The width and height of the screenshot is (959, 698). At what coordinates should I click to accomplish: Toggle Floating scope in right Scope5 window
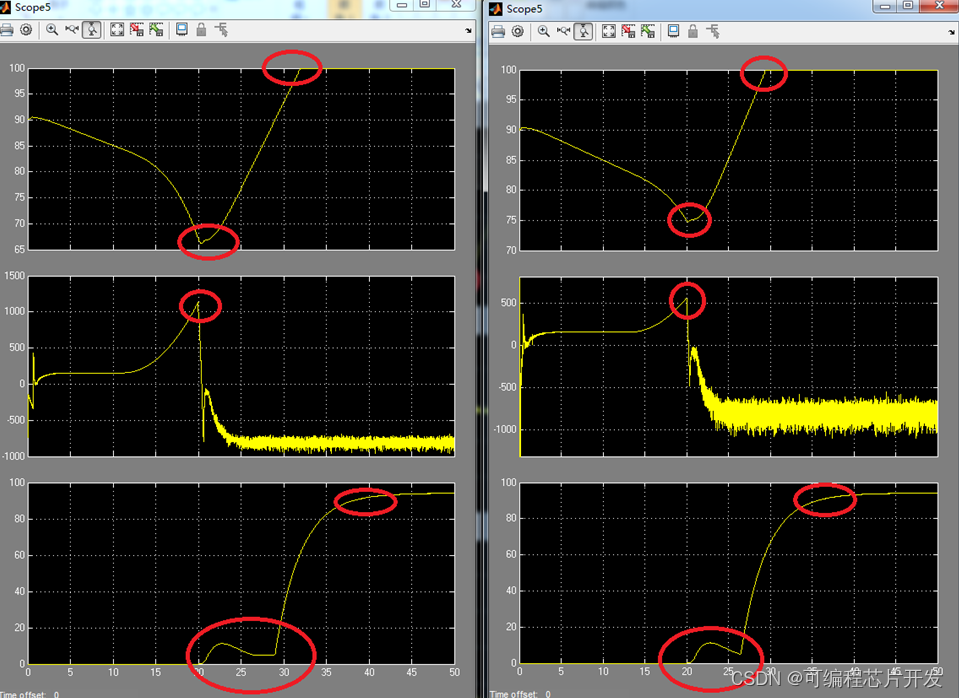673,31
